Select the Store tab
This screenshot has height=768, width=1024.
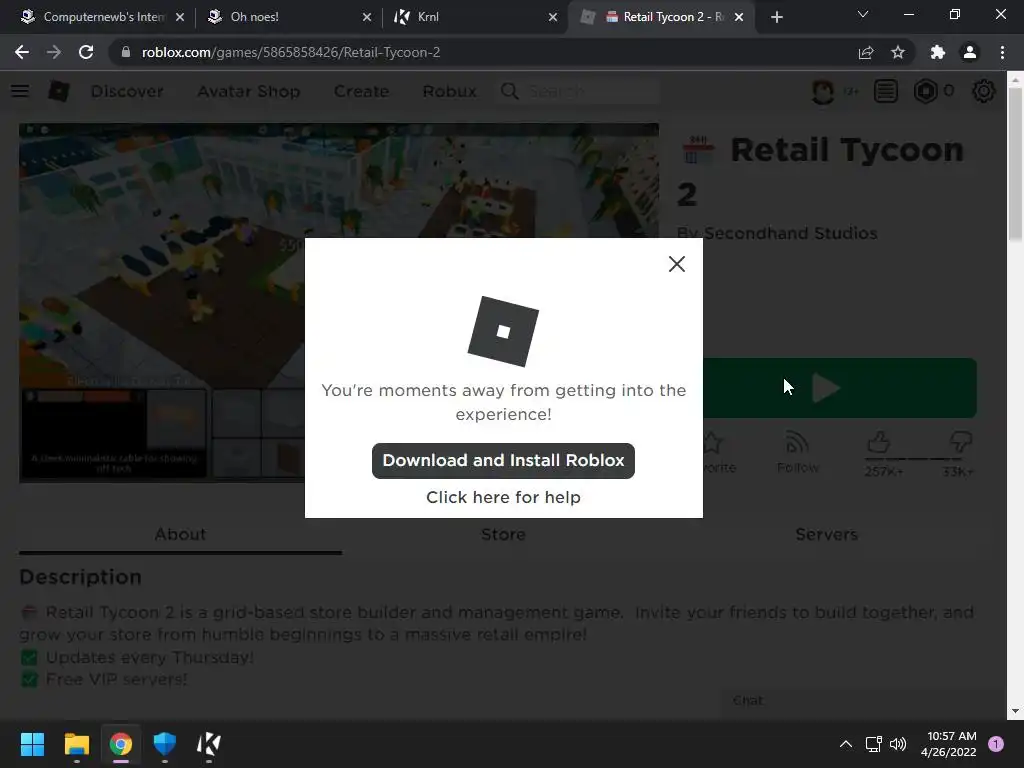[503, 534]
